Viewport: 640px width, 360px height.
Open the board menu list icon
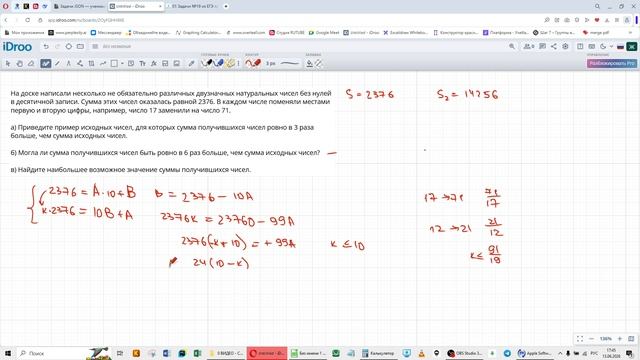click(95, 47)
